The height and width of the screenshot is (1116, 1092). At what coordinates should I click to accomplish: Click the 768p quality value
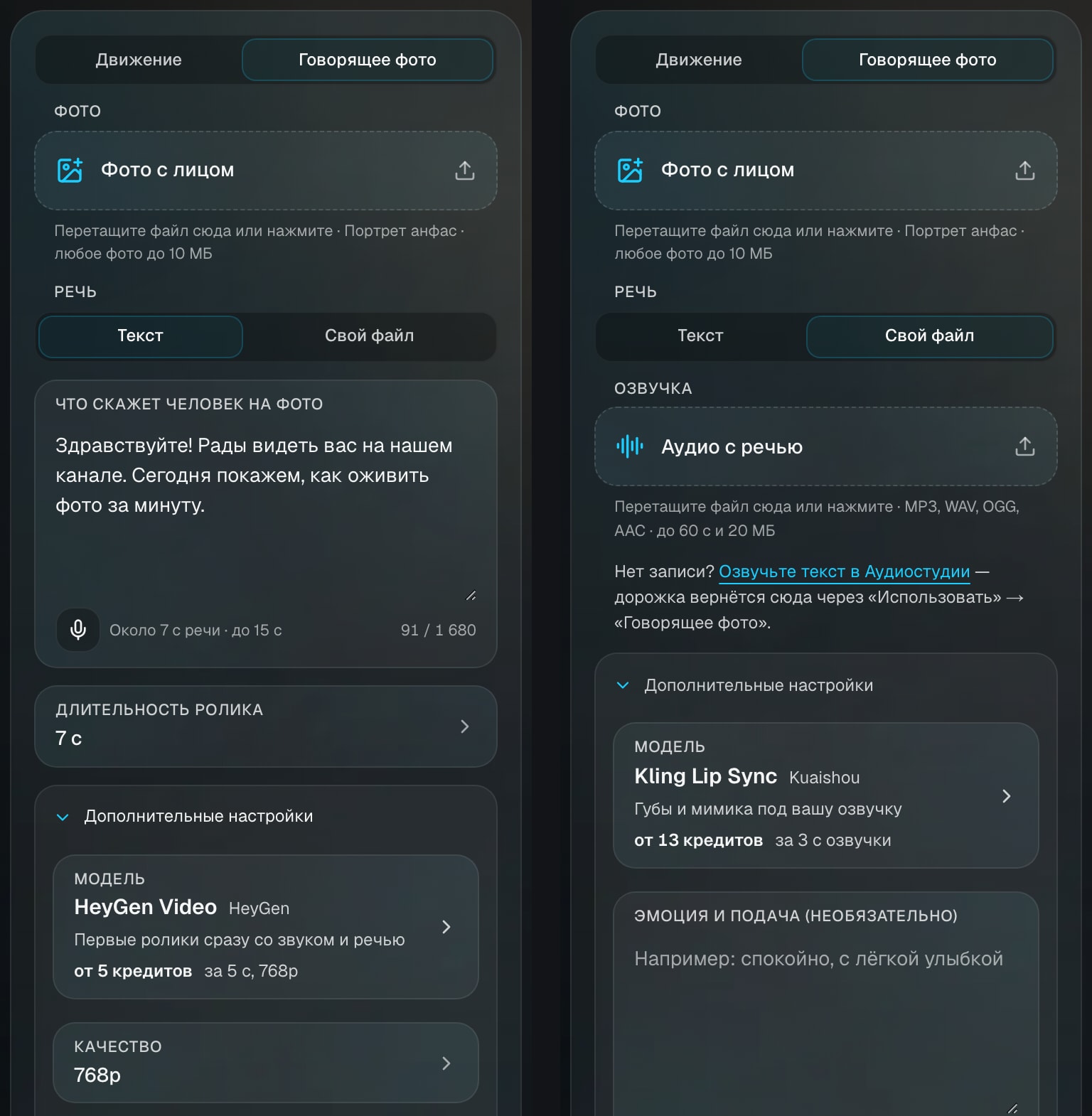point(97,1075)
